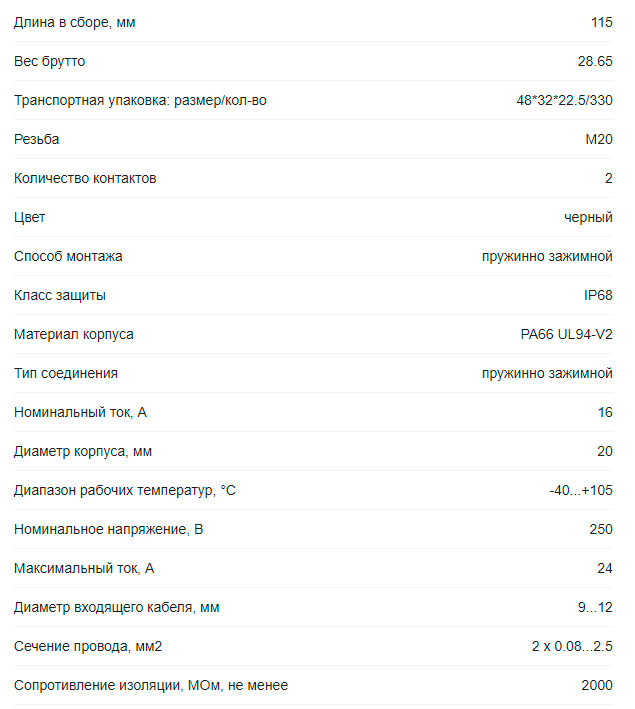Click the 'Резьба' row label

point(37,140)
